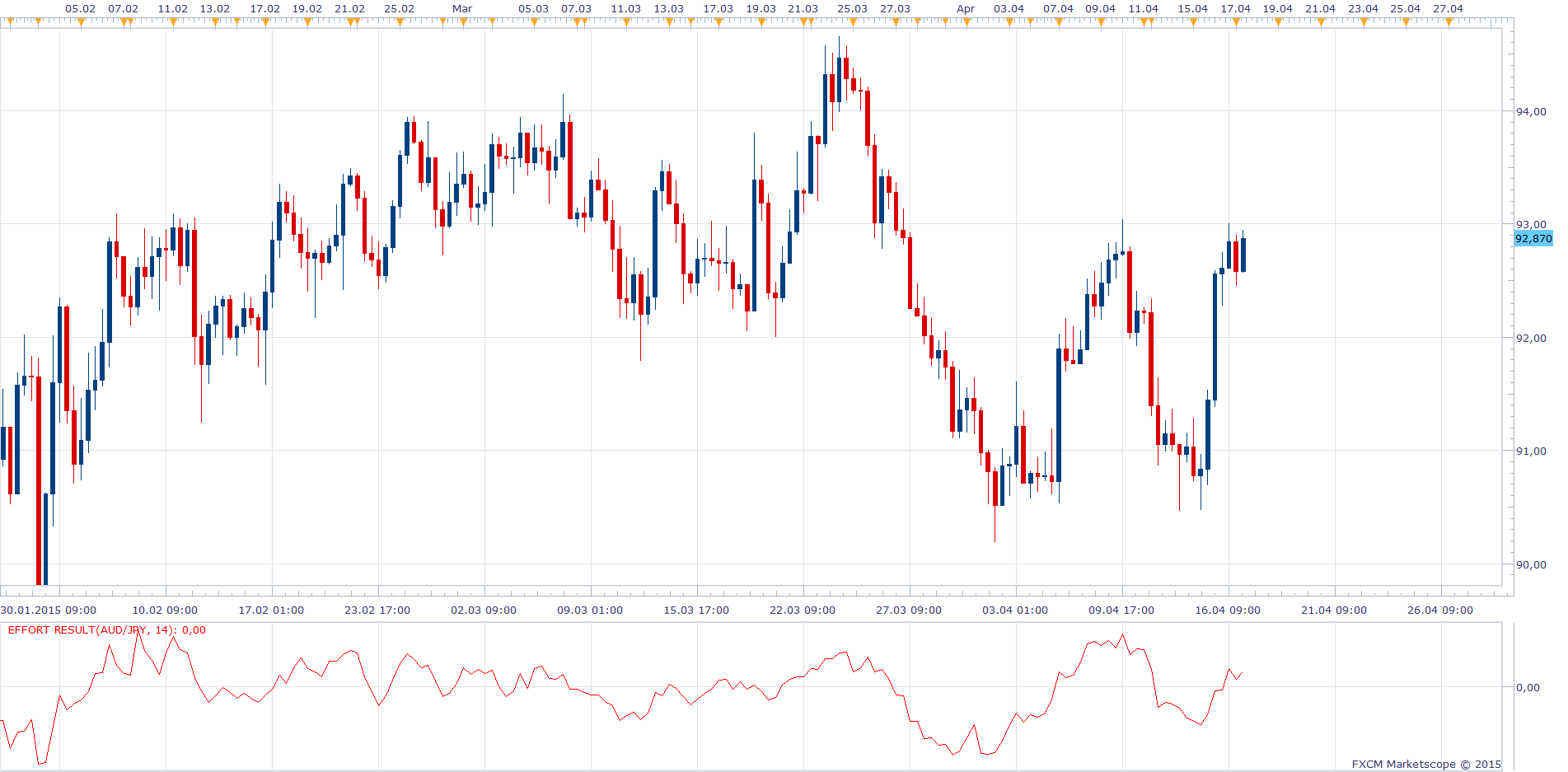The image size is (1568, 772).
Task: Click the 25.04 date on top scale
Action: 1406,9
